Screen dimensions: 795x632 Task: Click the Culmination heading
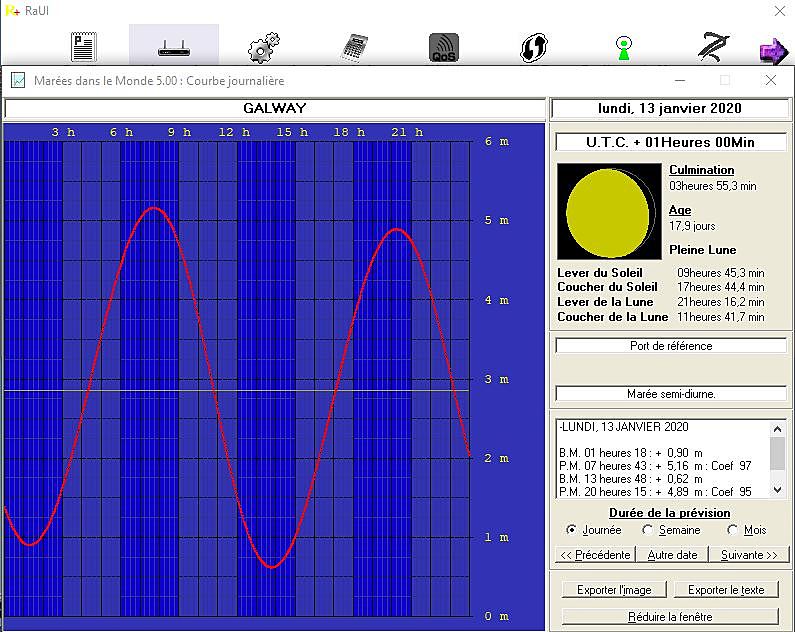coord(701,170)
